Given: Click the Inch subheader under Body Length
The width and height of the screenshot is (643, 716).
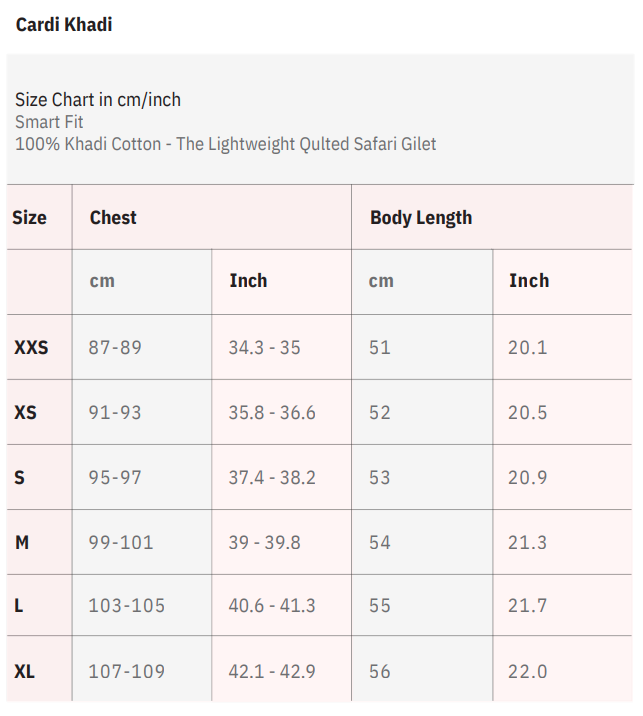Looking at the screenshot, I should (x=529, y=281).
